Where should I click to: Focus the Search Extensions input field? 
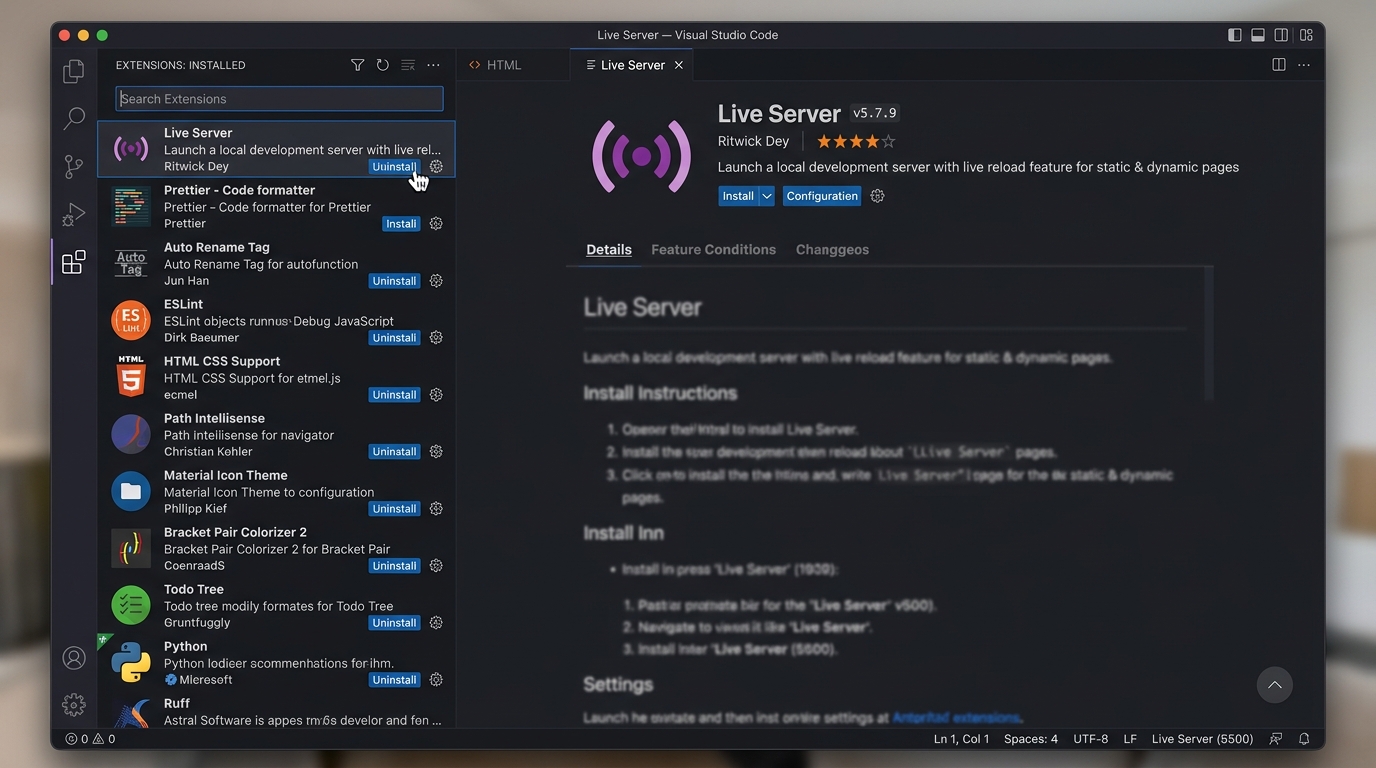279,99
